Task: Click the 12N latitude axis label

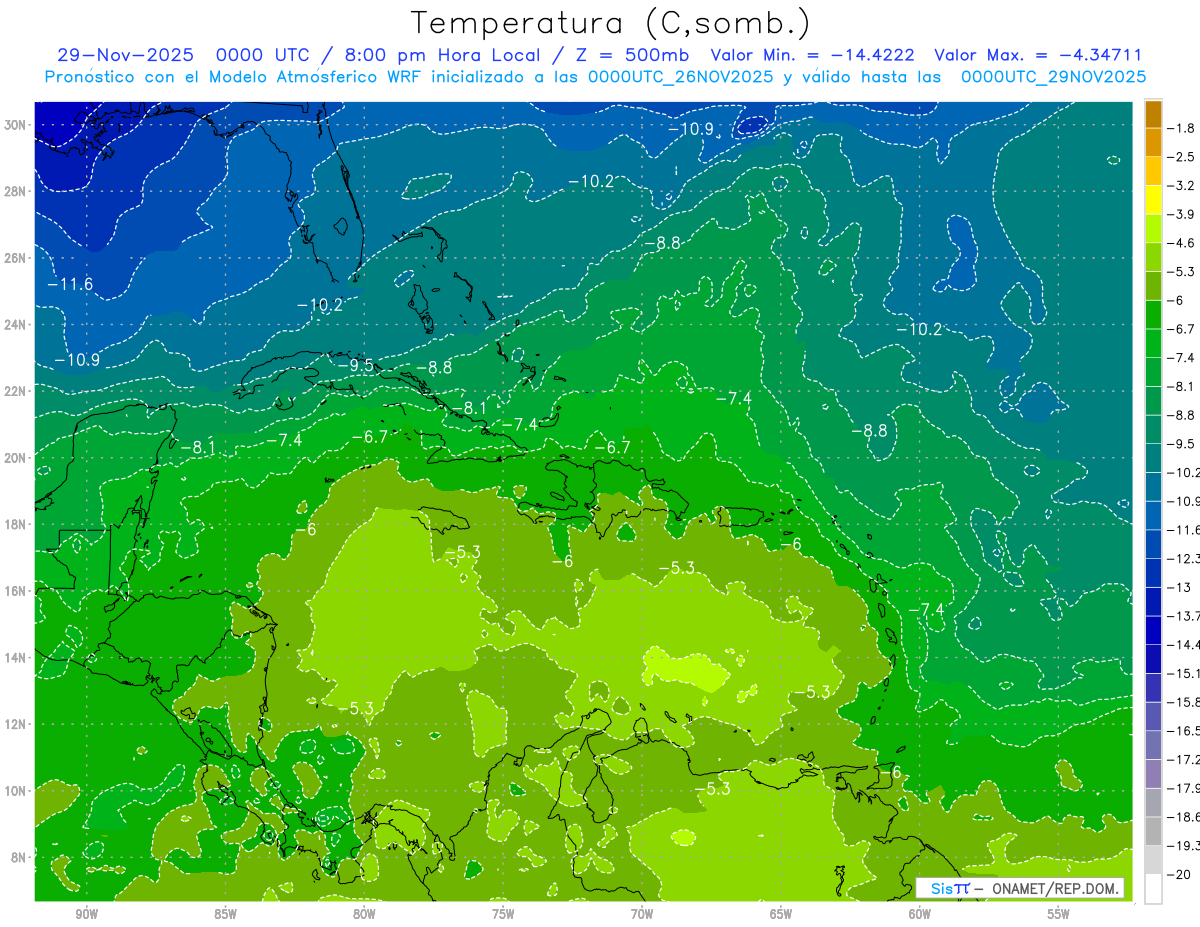Action: [x=16, y=724]
